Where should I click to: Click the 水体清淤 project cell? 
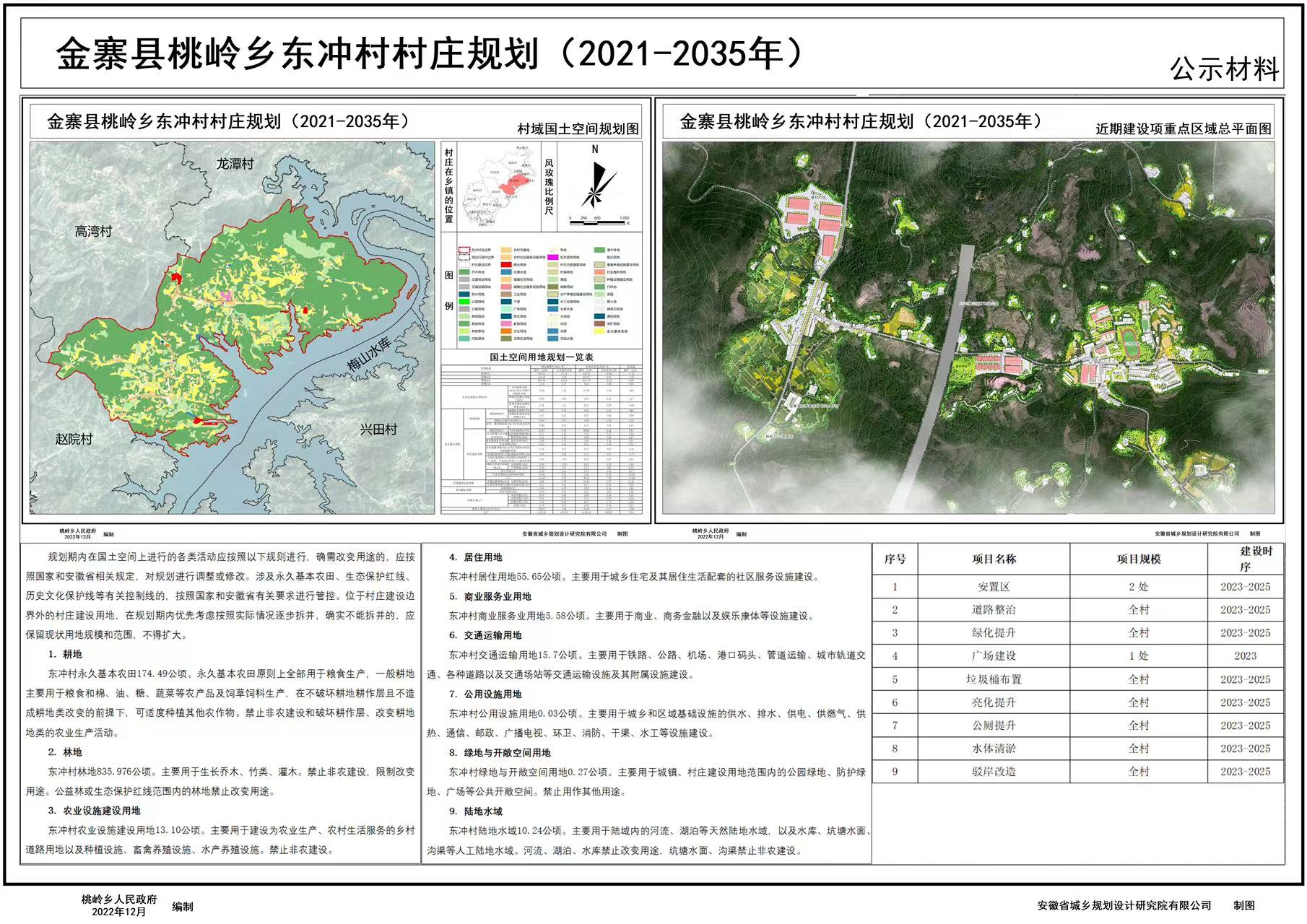pyautogui.click(x=994, y=749)
